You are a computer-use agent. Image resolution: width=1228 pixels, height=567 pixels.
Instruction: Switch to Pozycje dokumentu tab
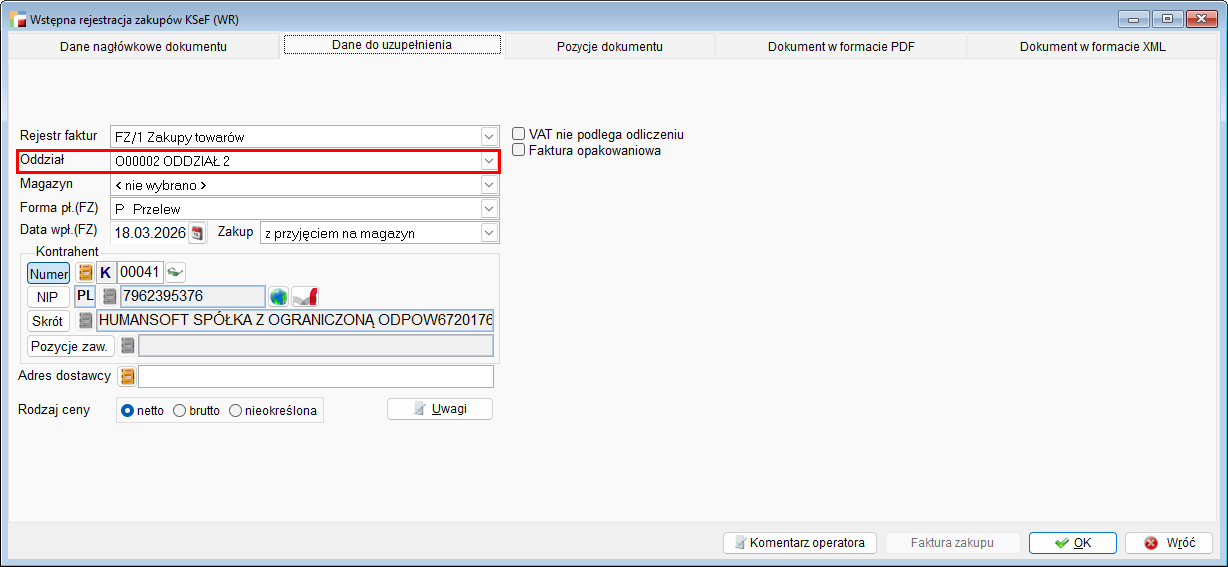point(609,47)
